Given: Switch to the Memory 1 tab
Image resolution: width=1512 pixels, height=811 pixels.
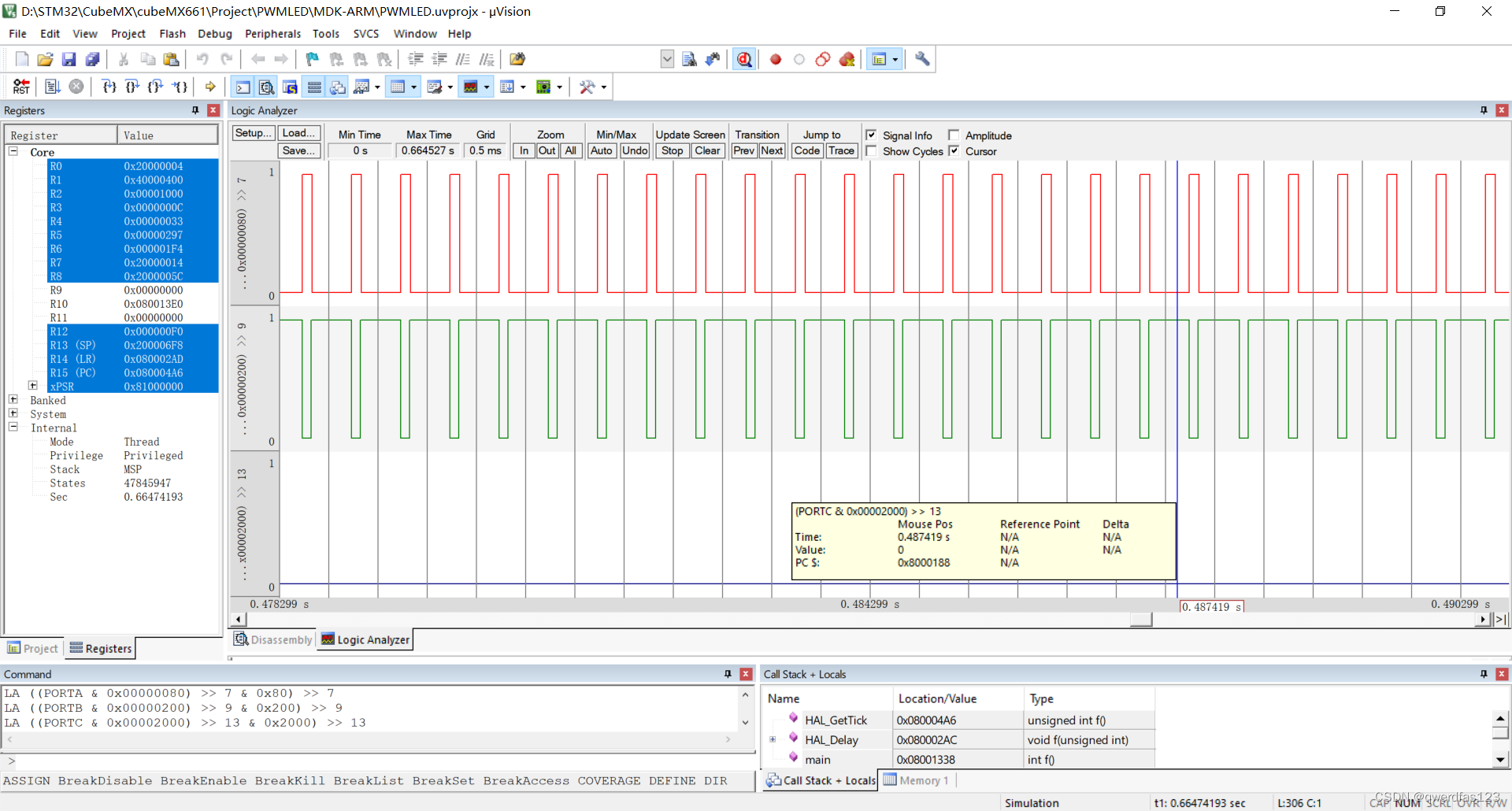Looking at the screenshot, I should pyautogui.click(x=916, y=780).
